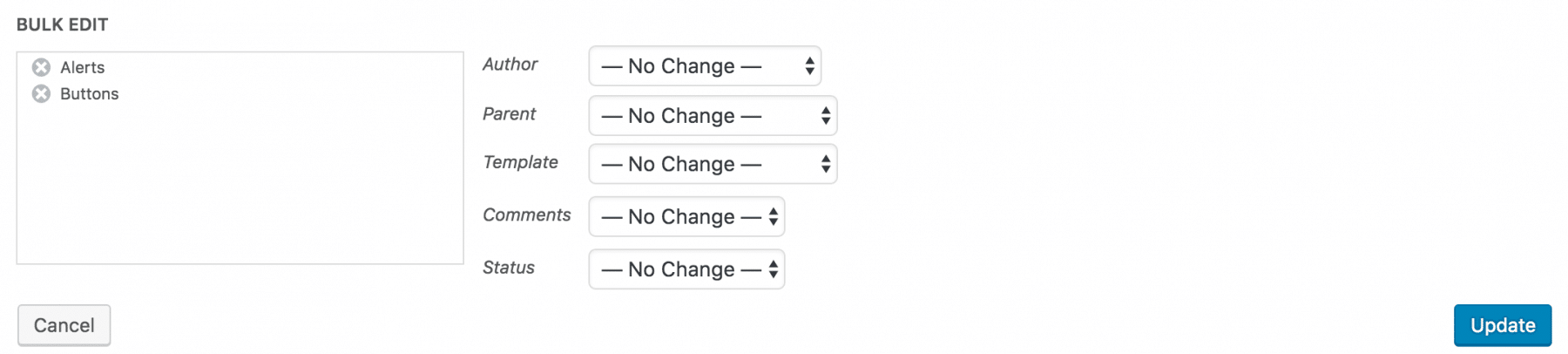The width and height of the screenshot is (1568, 354).
Task: Remove Buttons from the bulk edit list
Action: [41, 93]
